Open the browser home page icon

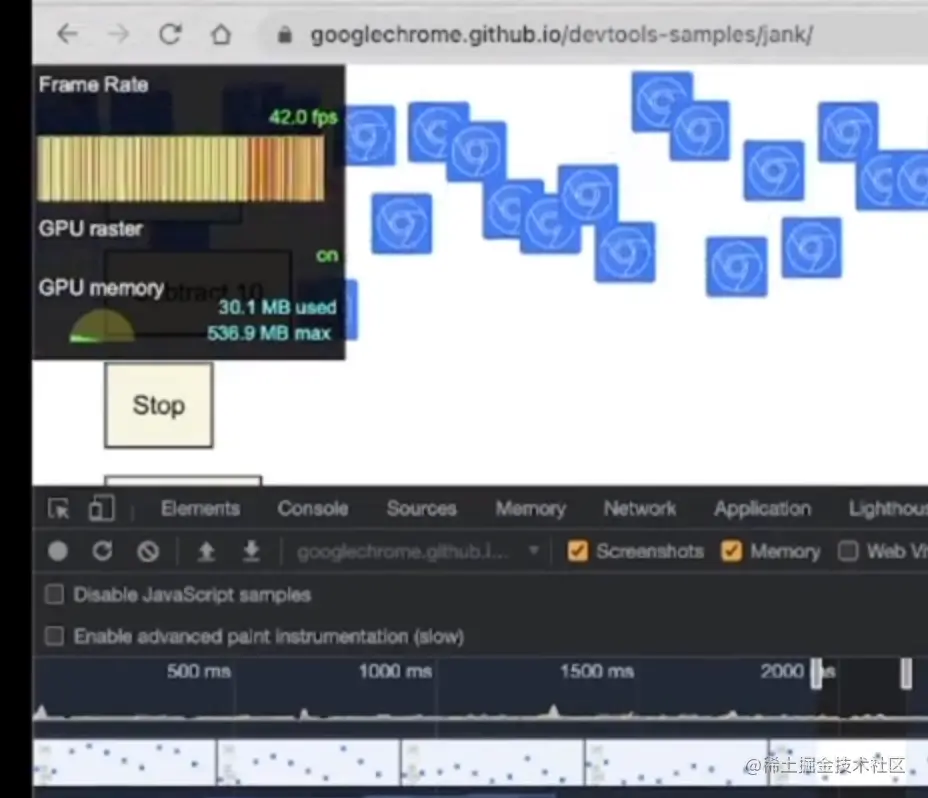pyautogui.click(x=221, y=34)
